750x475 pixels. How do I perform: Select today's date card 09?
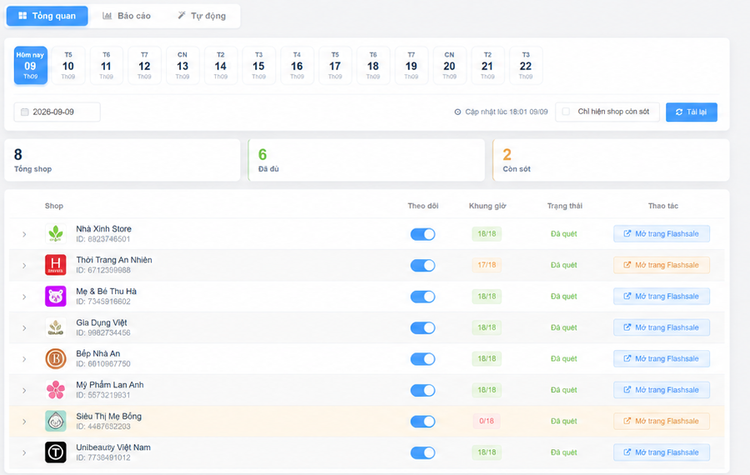tap(30, 66)
